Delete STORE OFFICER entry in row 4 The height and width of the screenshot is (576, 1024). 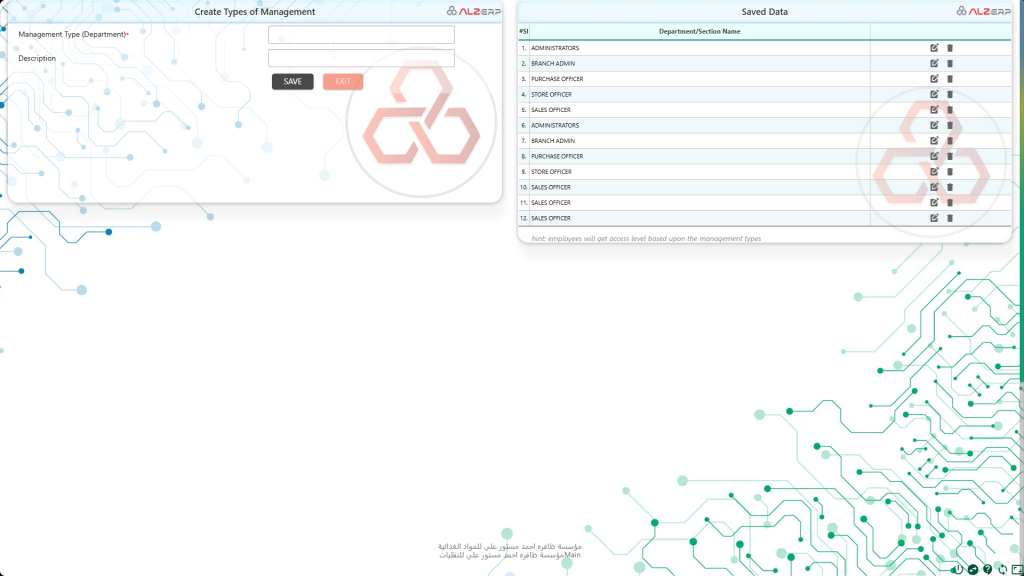950,94
